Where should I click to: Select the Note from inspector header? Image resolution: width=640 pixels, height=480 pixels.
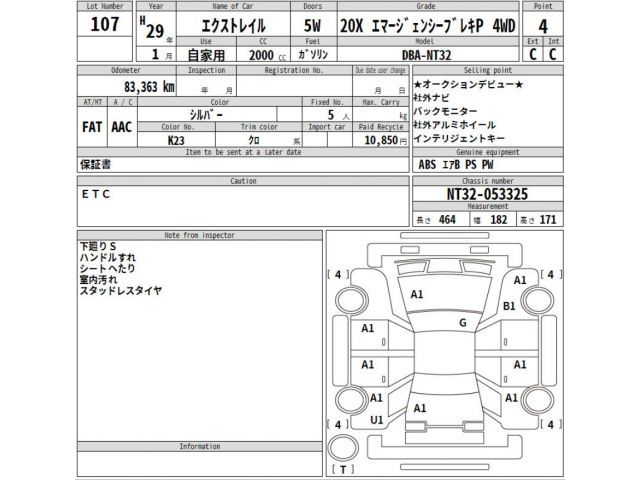[x=200, y=235]
